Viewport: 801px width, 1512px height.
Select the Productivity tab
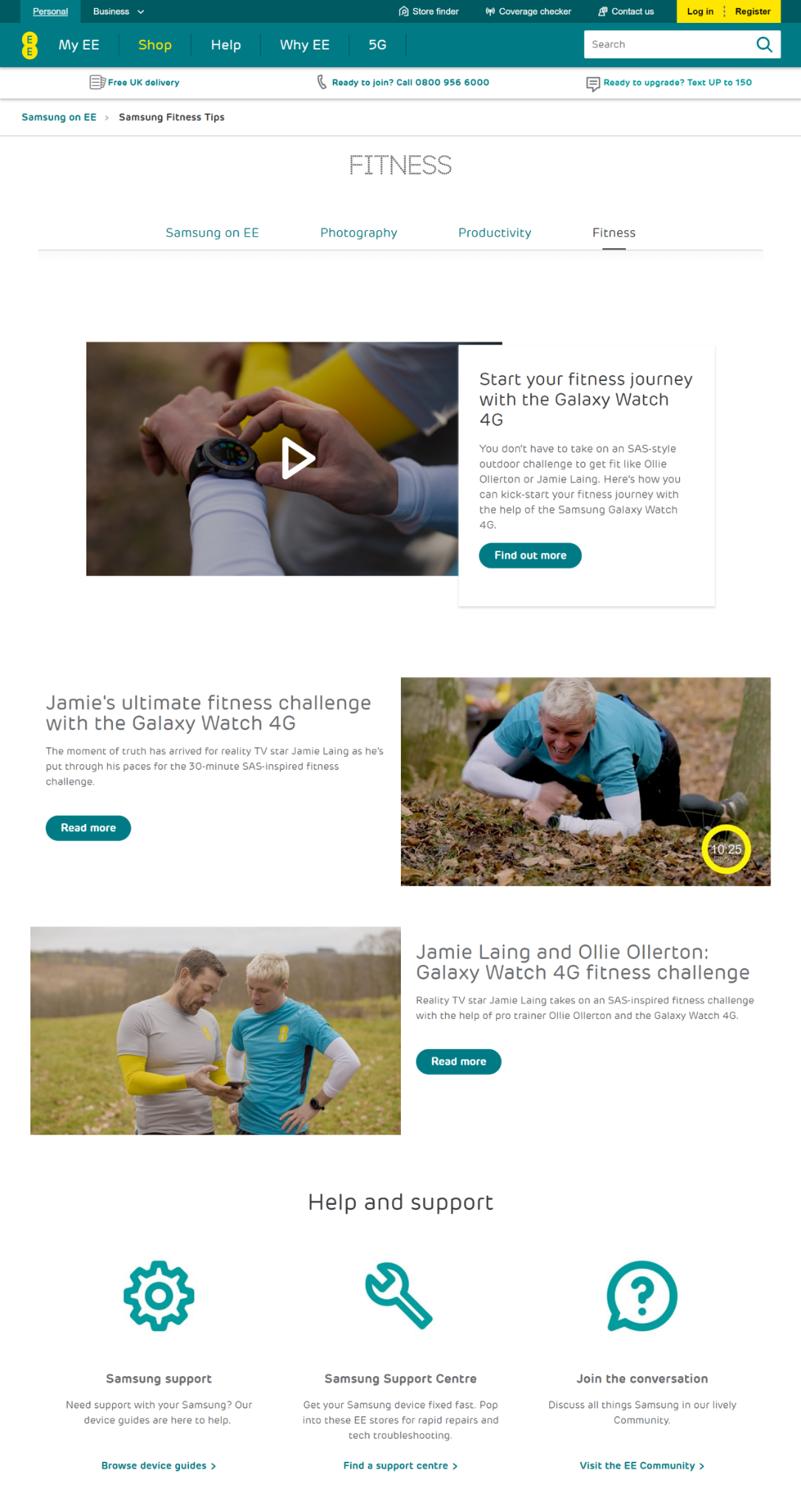tap(495, 233)
